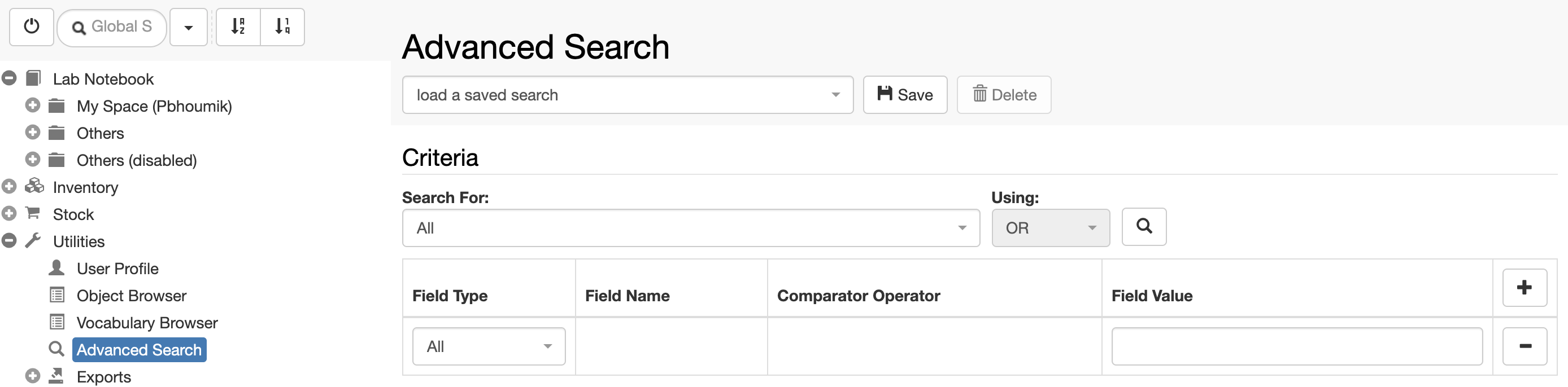
Task: Open the Field Type All dropdown
Action: tap(489, 346)
